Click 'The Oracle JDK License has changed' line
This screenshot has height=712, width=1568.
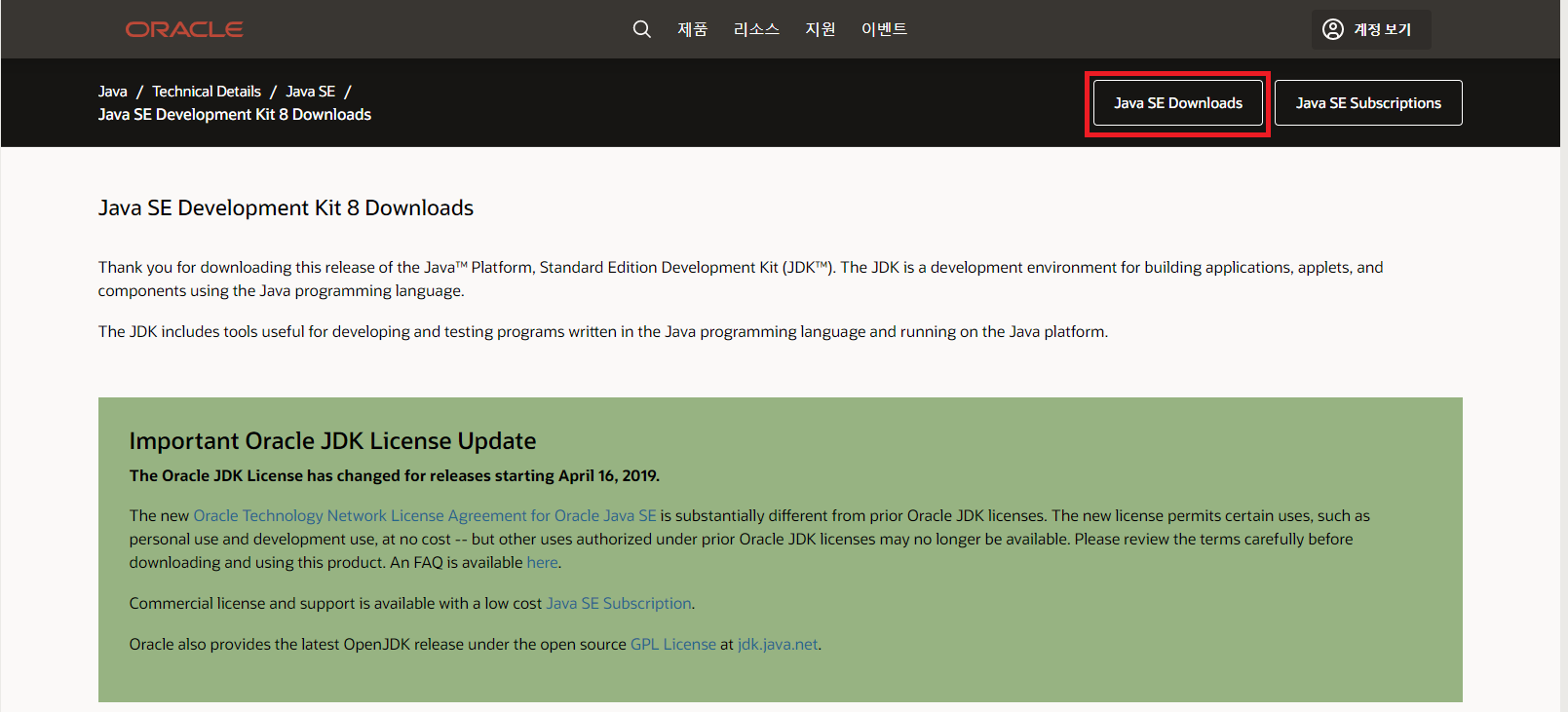point(395,476)
